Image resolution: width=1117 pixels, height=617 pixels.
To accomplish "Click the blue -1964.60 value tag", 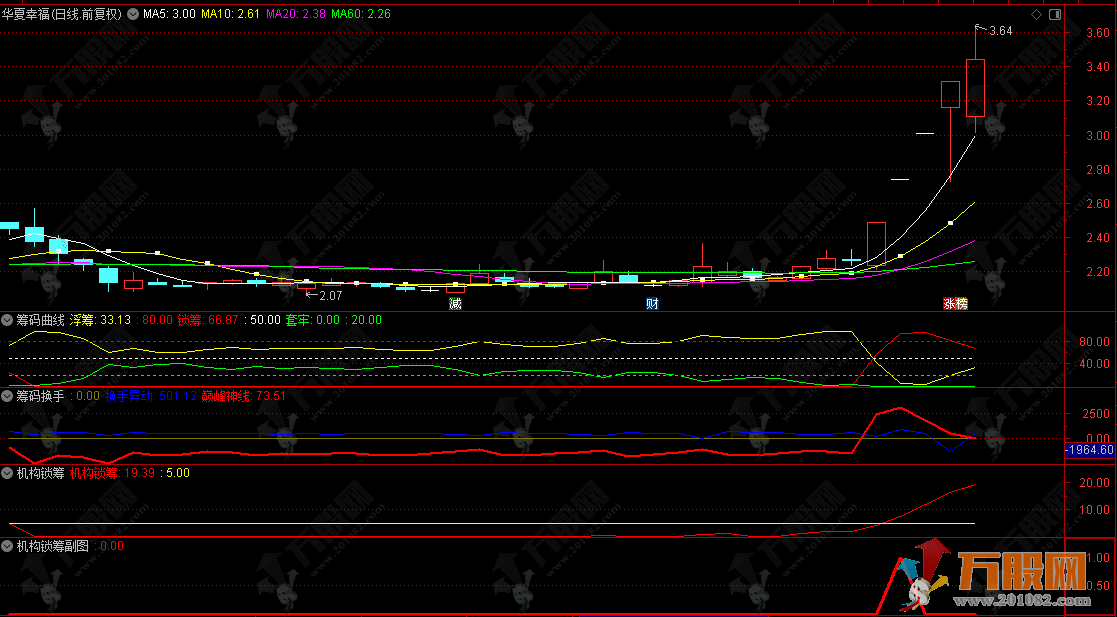I will pos(1089,451).
